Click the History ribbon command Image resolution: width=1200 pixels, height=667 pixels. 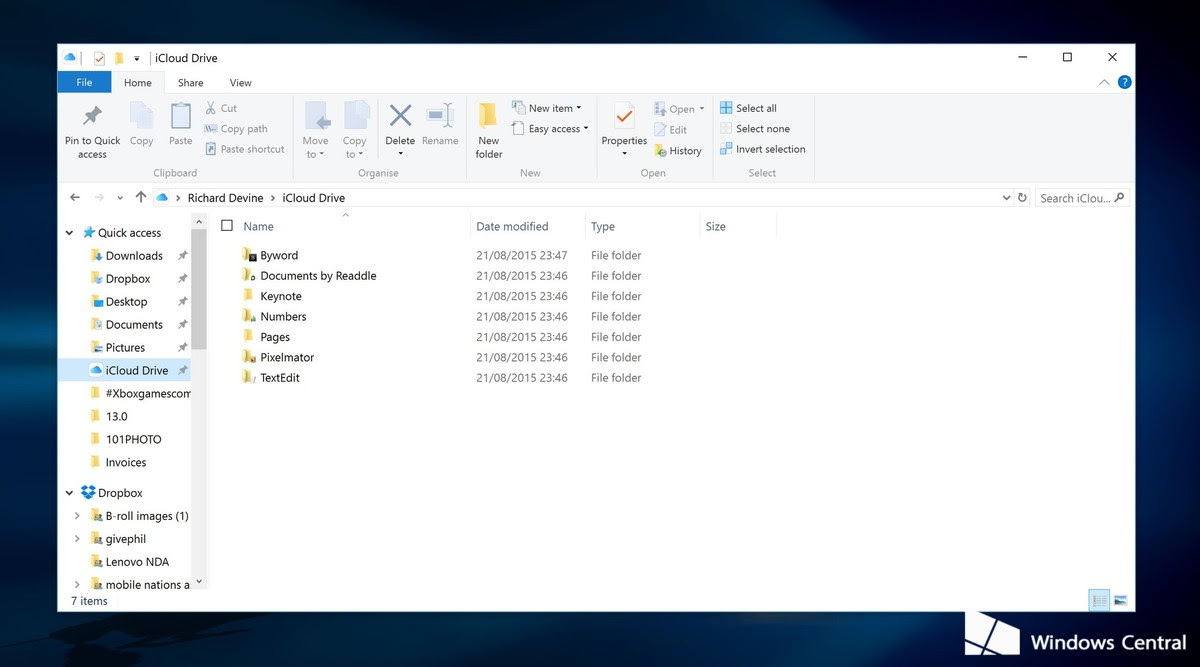tap(678, 151)
